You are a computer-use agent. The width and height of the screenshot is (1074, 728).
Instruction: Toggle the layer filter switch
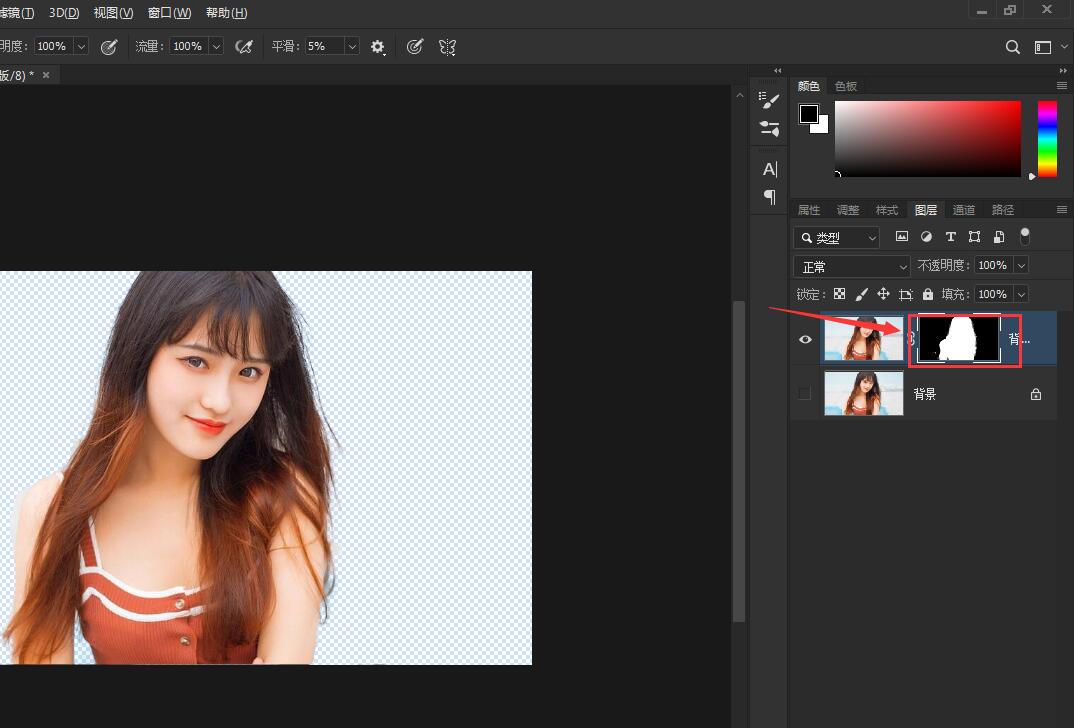tap(1024, 237)
